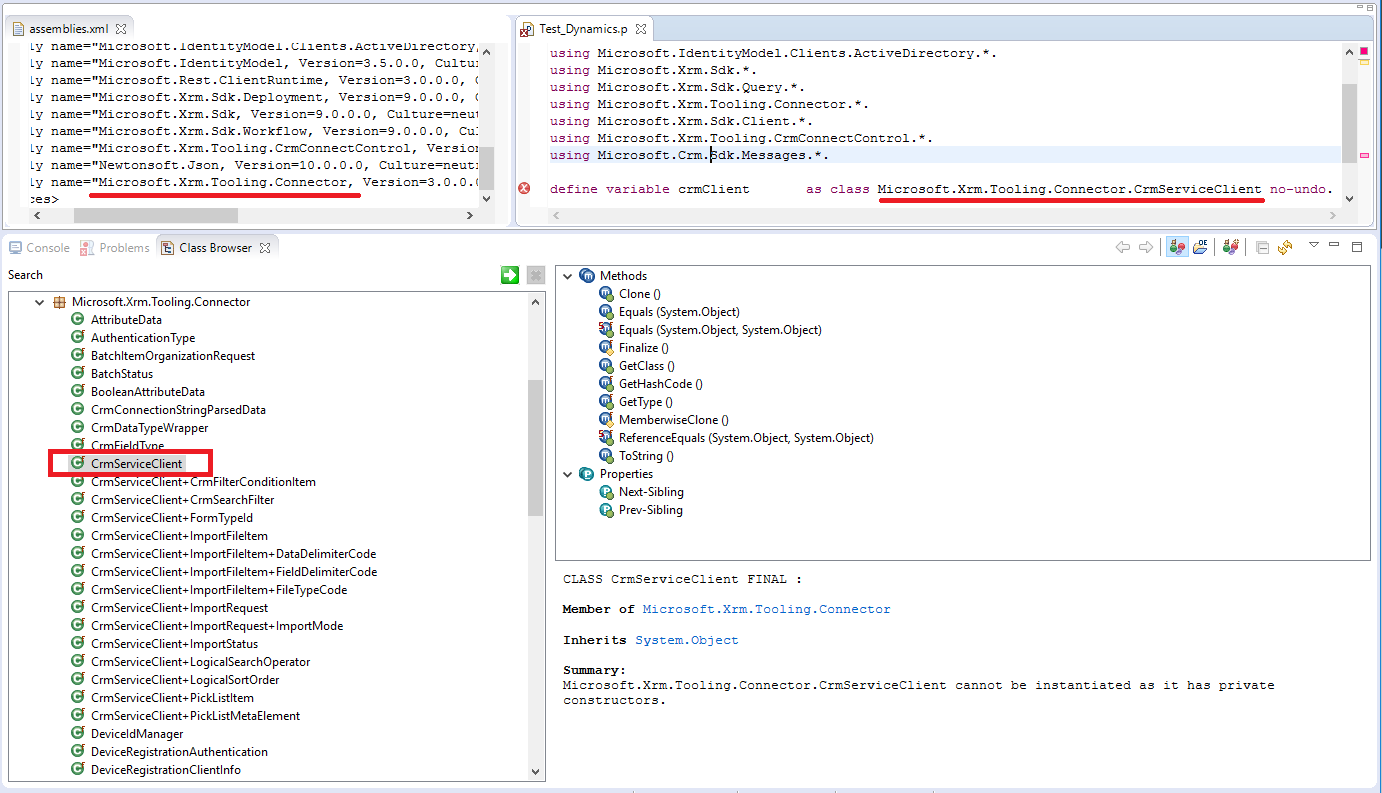The image size is (1382, 793).
Task: Select the AuthenticationType class
Action: point(143,338)
